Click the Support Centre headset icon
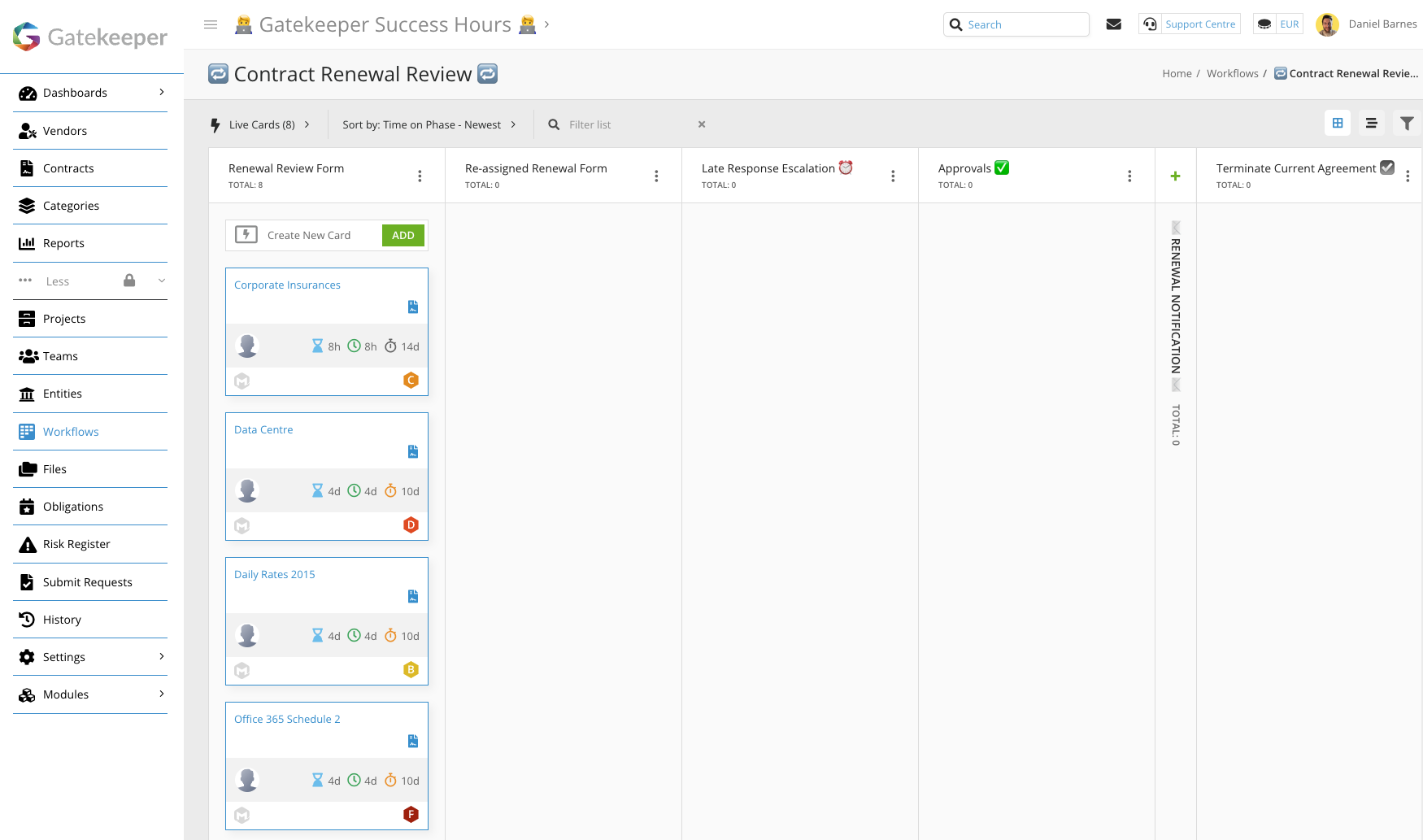Screen dimensions: 1423x840 [1150, 24]
